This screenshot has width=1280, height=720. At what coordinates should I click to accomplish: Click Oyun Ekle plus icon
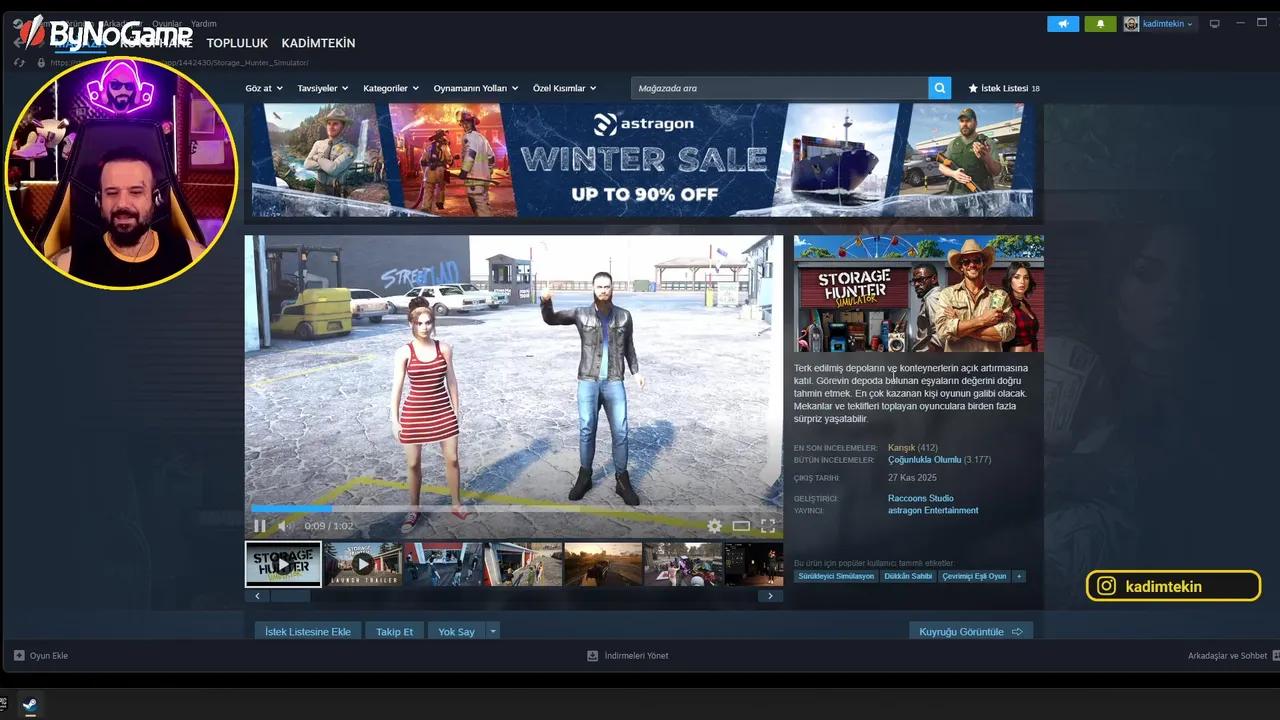coord(19,656)
